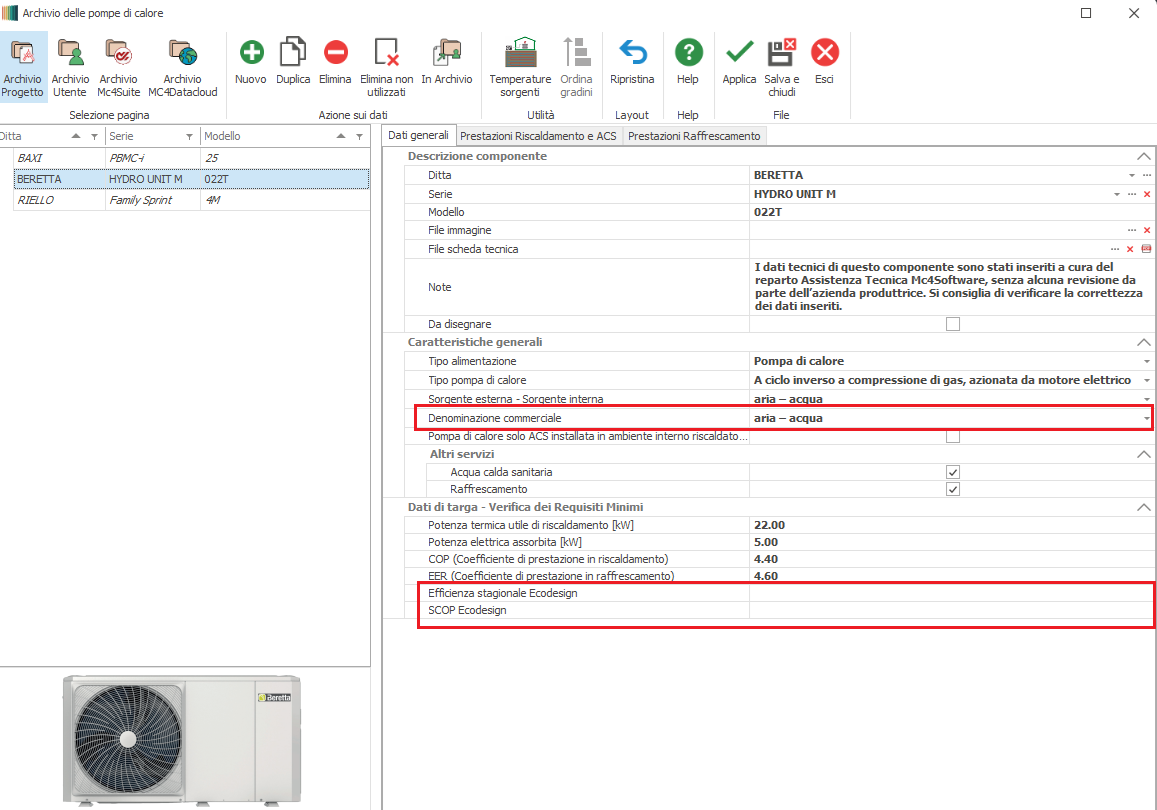Open the Temperature sorgenti utility
The height and width of the screenshot is (810, 1157).
click(520, 54)
